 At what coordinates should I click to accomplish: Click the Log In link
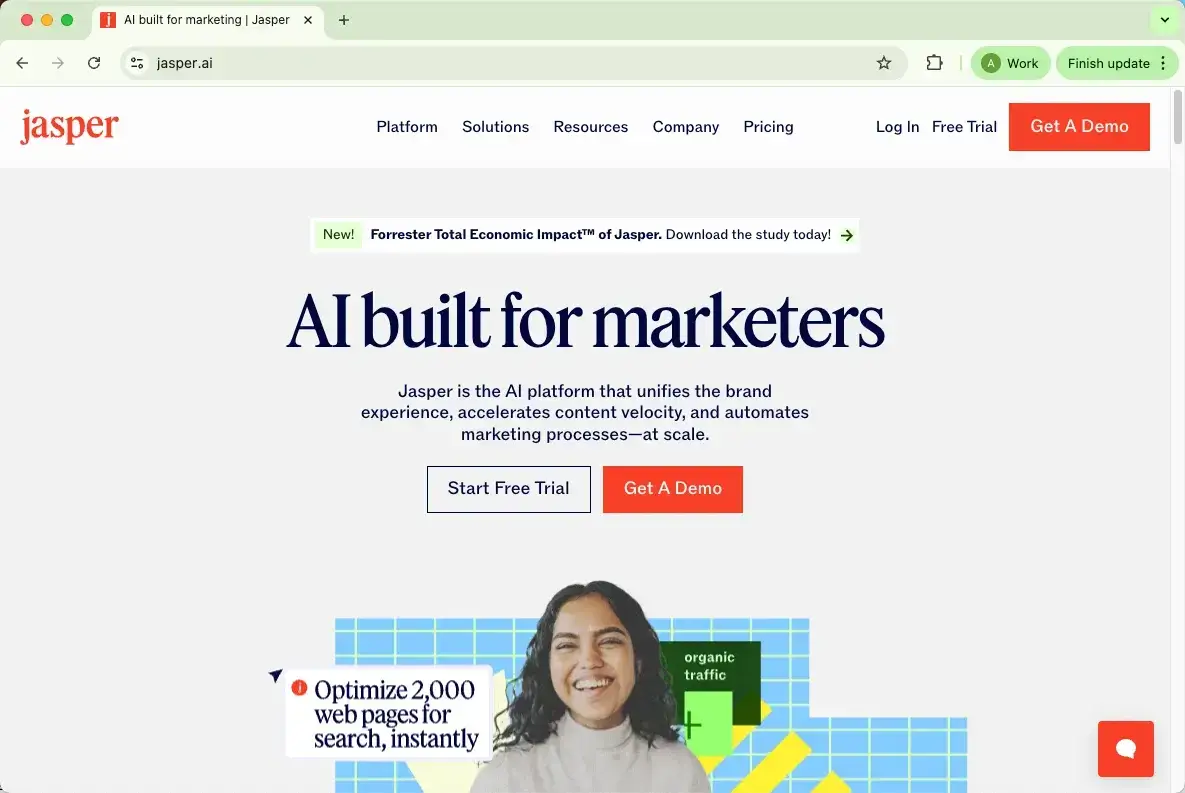(x=897, y=127)
